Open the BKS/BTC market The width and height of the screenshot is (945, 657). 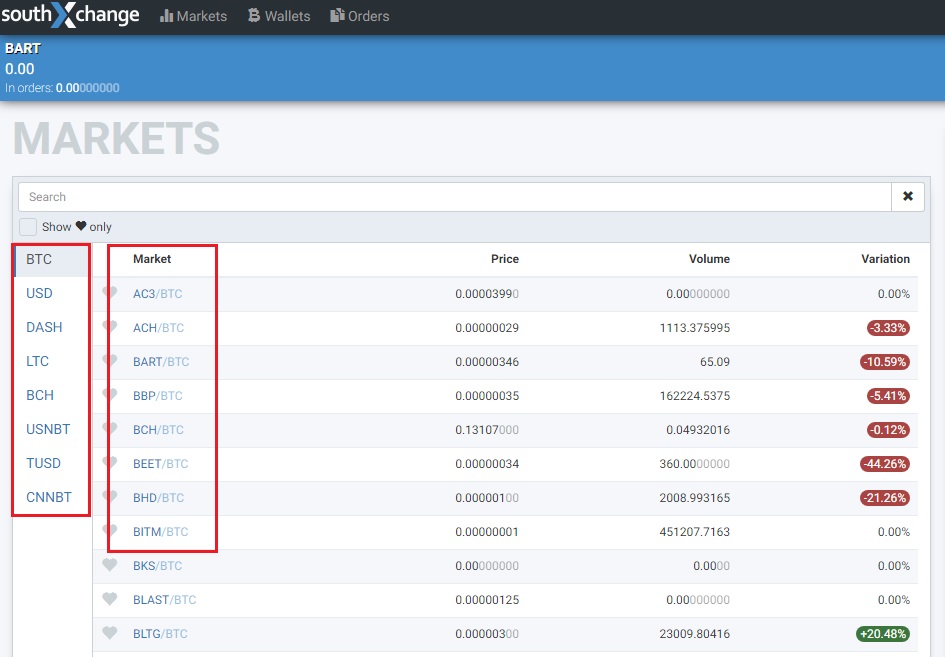coord(157,566)
